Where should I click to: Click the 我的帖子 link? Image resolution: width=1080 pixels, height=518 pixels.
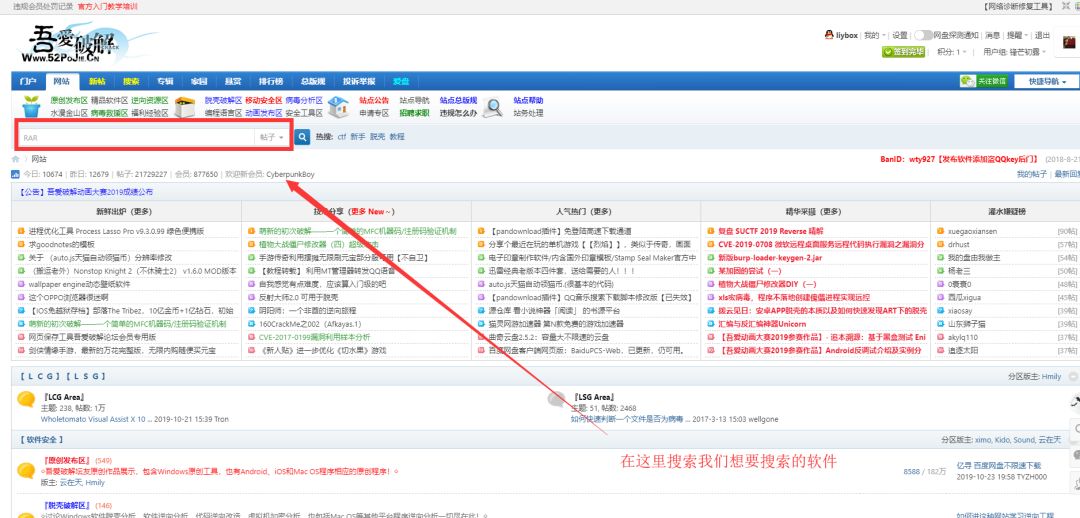[x=1031, y=174]
